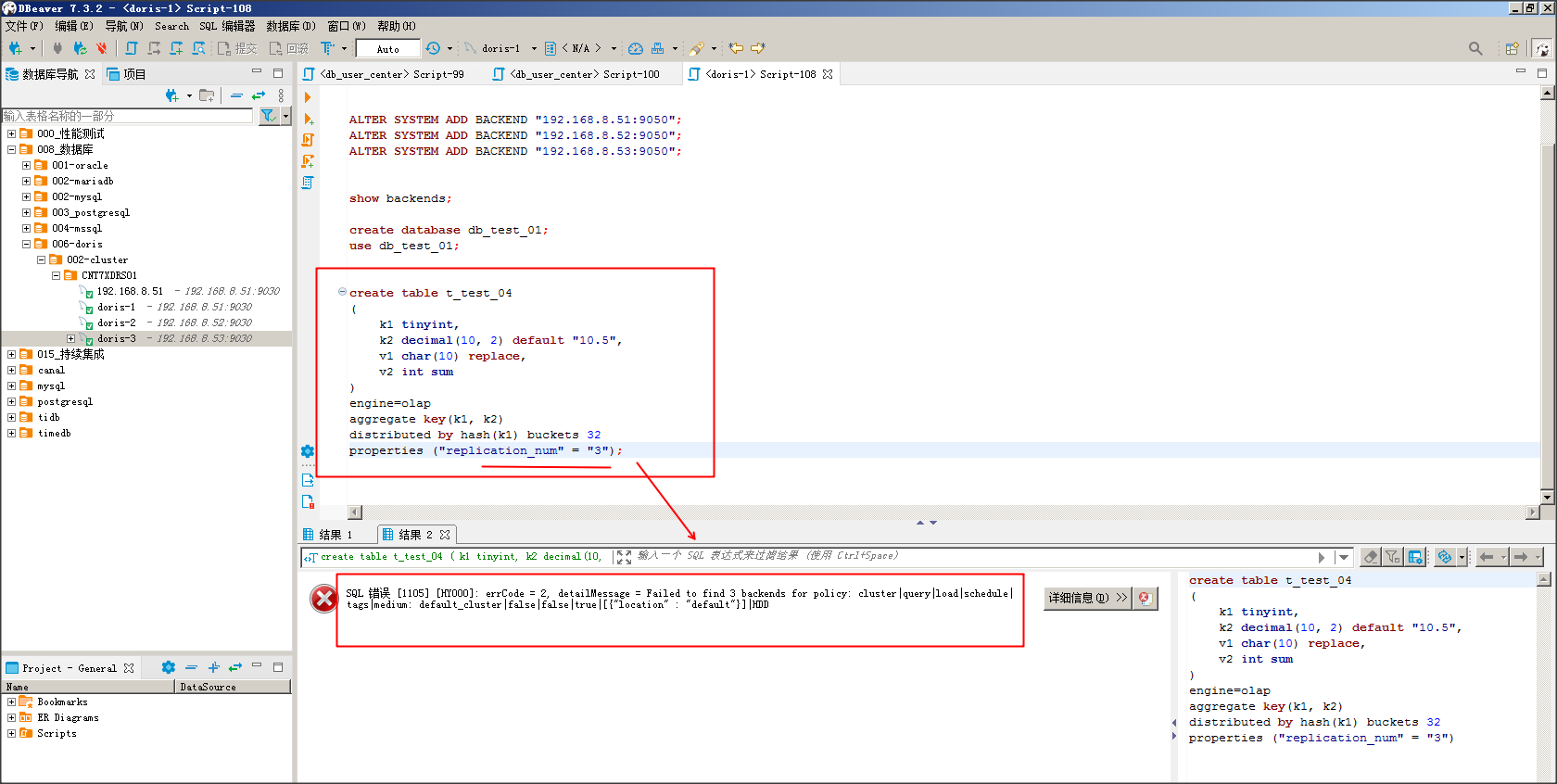Open the 文件(F) menu
Image resolution: width=1557 pixels, height=784 pixels.
pos(24,26)
